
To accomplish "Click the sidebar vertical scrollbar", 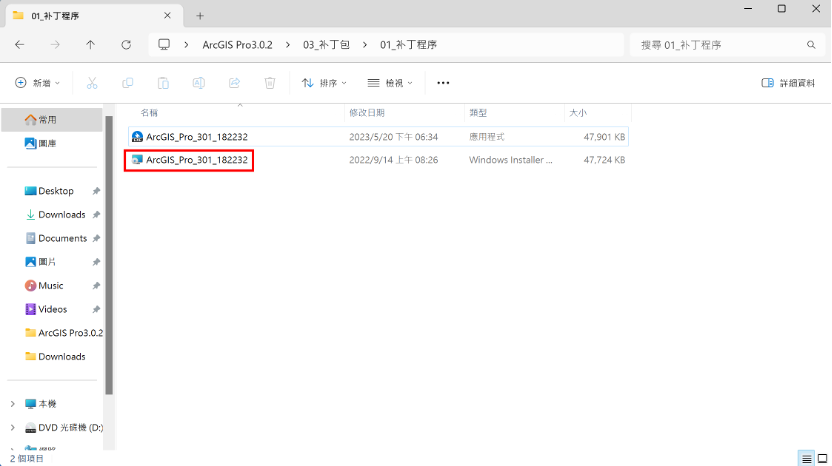I will (x=109, y=255).
